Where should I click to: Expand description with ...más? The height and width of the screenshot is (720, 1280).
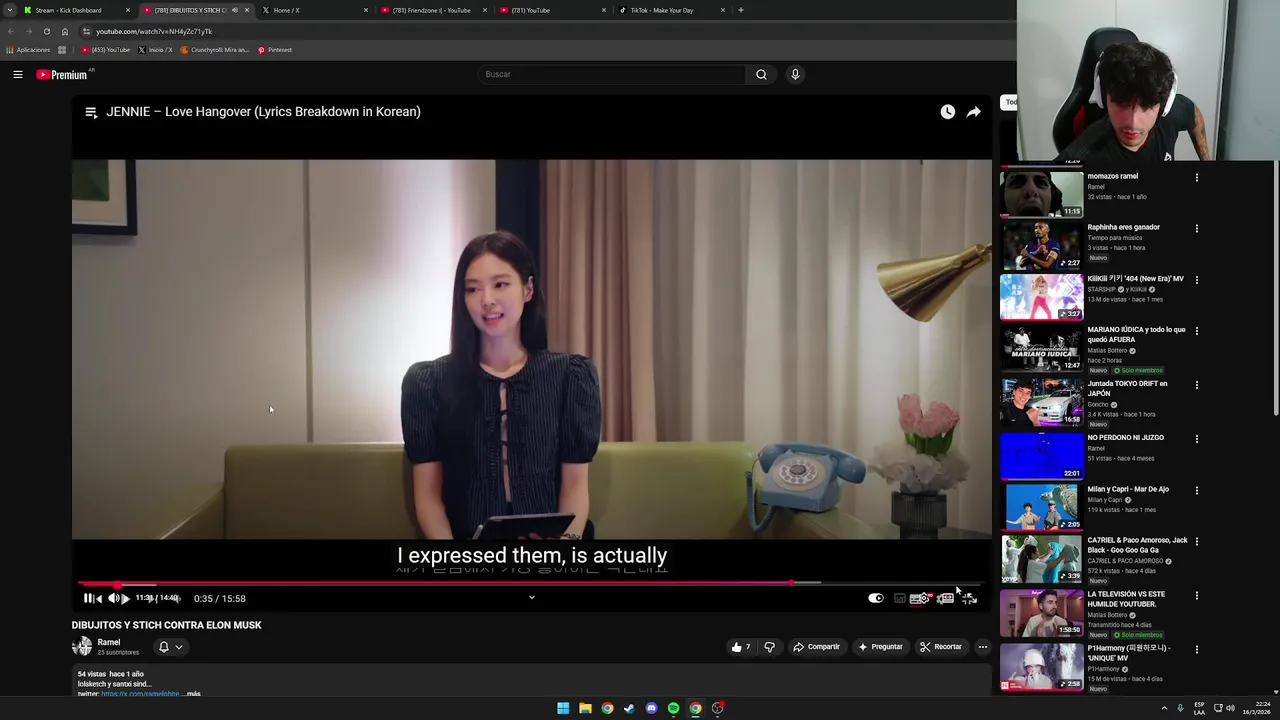[x=192, y=694]
